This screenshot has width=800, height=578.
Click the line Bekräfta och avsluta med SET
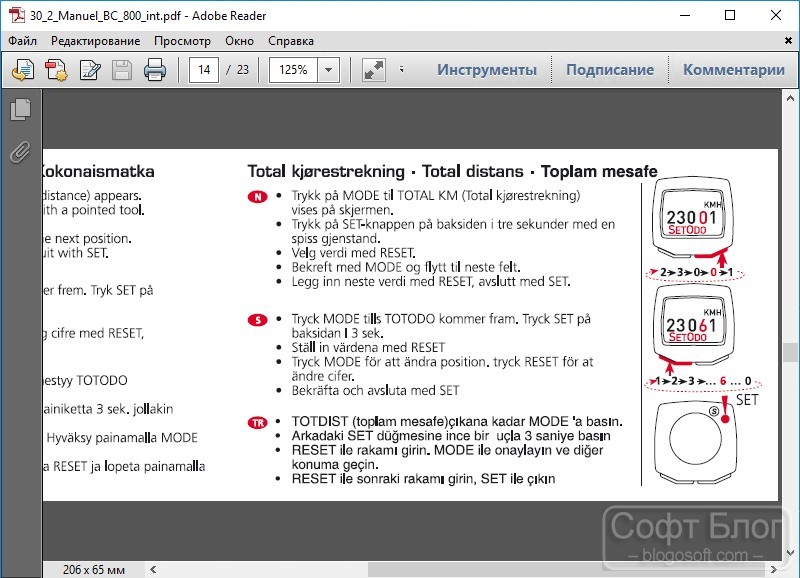point(376,391)
